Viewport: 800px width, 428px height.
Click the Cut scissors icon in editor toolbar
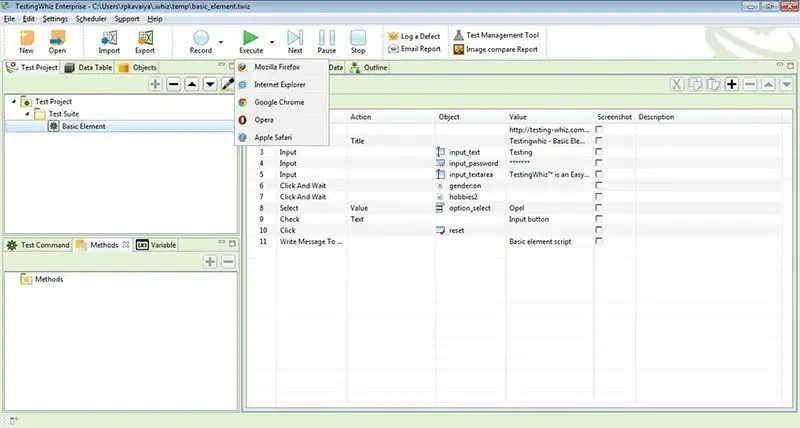pyautogui.click(x=677, y=84)
